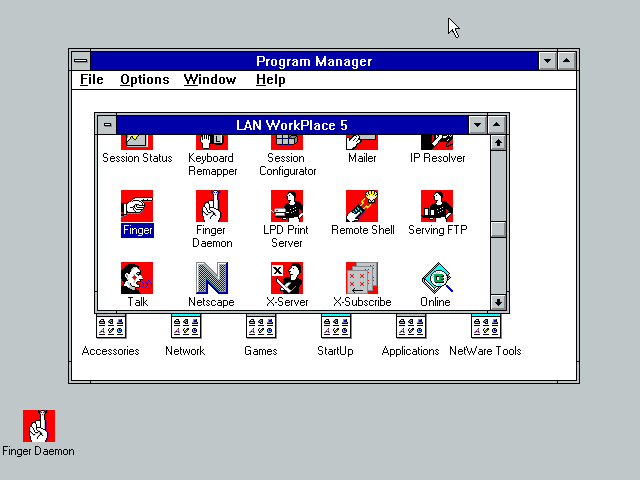The image size is (640, 480).
Task: Open the Options menu
Action: pos(144,79)
